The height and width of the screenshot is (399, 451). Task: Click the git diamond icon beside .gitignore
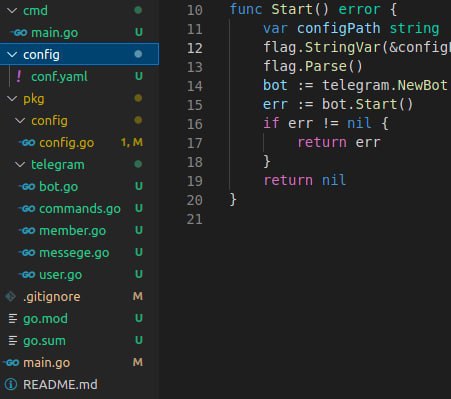tap(11, 296)
